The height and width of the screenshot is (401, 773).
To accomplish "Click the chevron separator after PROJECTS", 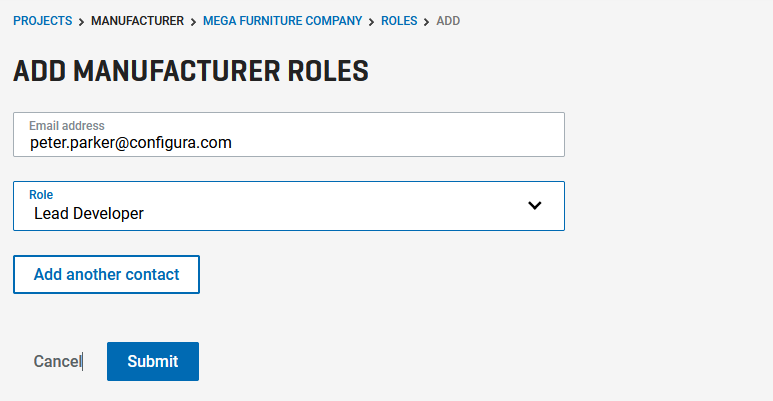I will click(x=81, y=22).
